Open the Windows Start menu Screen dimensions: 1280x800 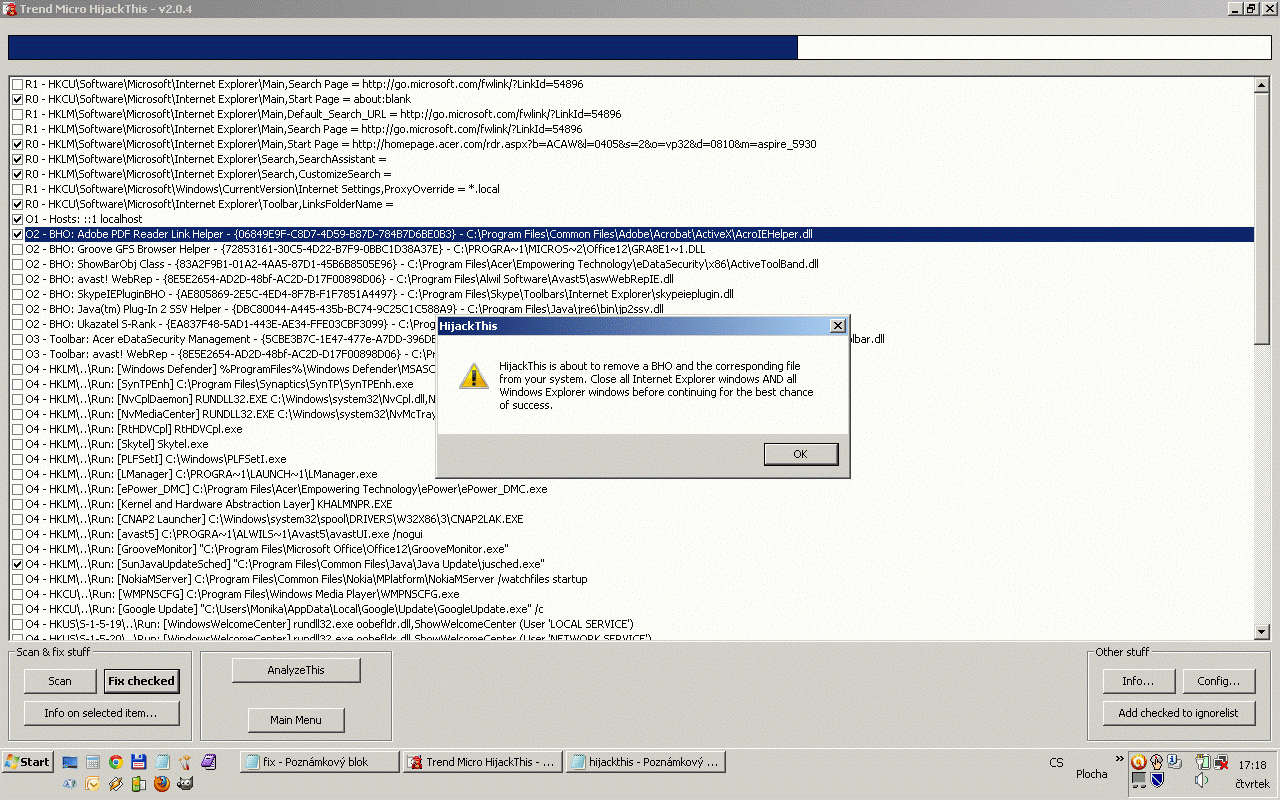point(28,762)
